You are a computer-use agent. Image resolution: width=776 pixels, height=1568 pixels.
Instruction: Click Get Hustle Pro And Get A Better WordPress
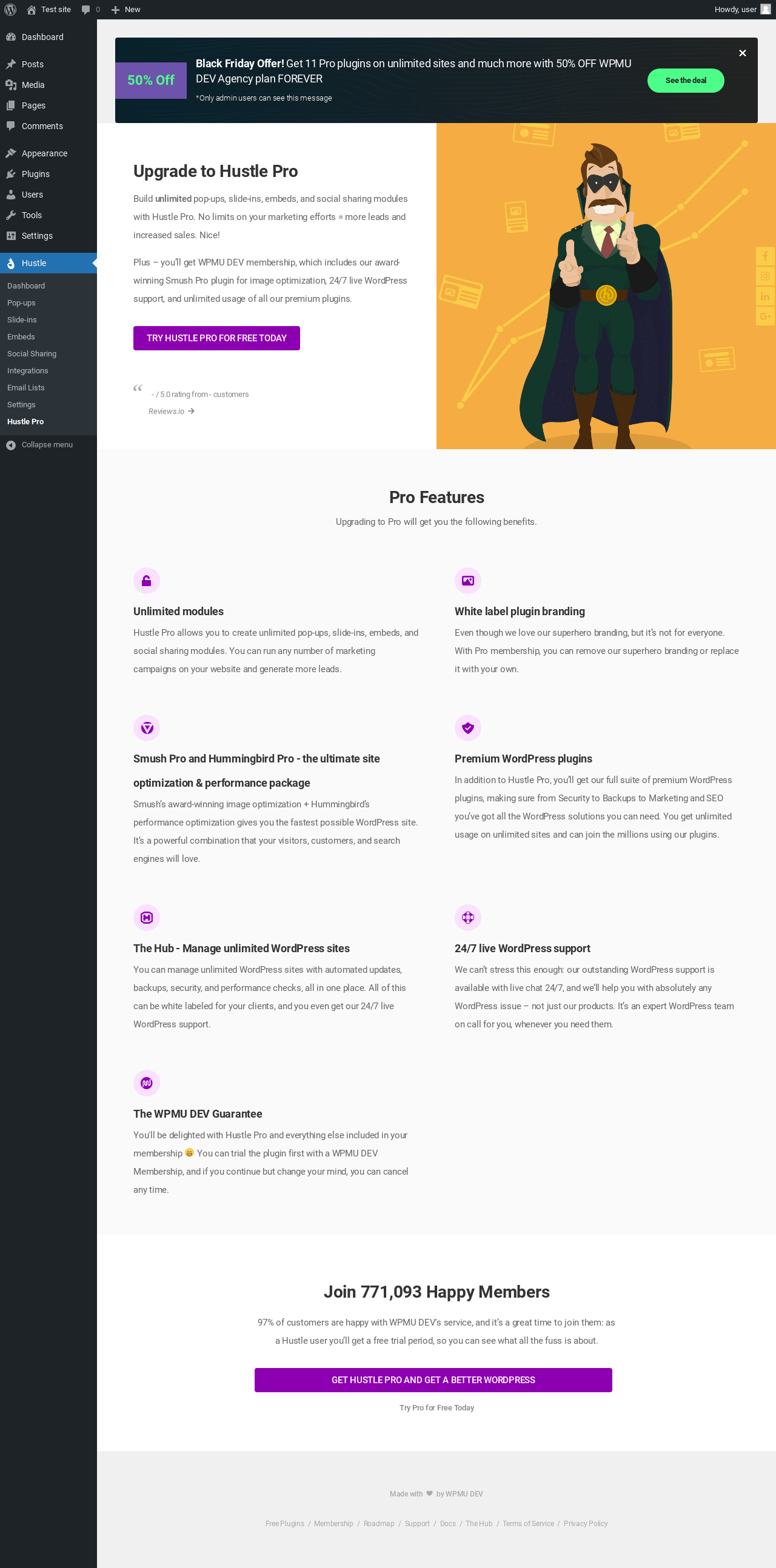433,1380
